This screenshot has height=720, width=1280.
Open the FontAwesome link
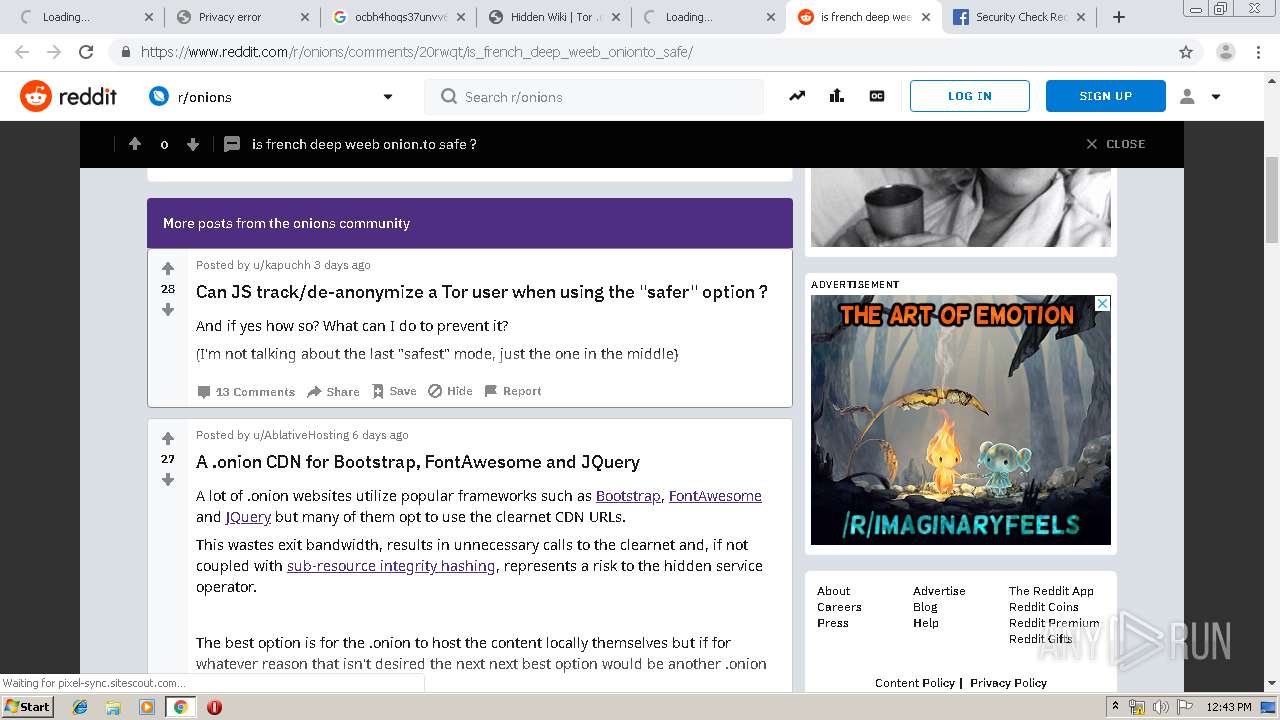coord(715,496)
